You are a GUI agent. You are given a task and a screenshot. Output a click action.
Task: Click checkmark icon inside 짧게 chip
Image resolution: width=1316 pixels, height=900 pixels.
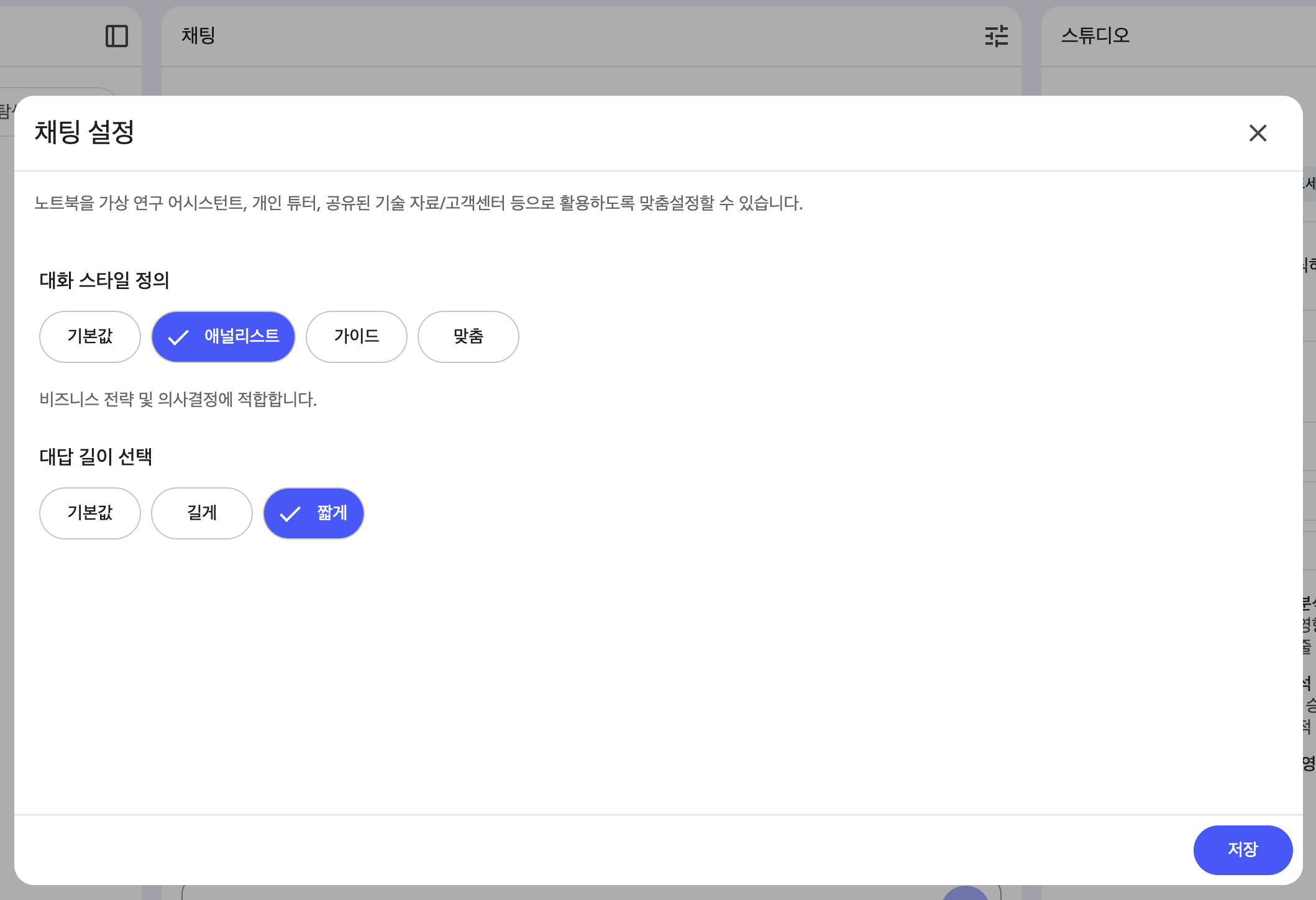(x=290, y=514)
